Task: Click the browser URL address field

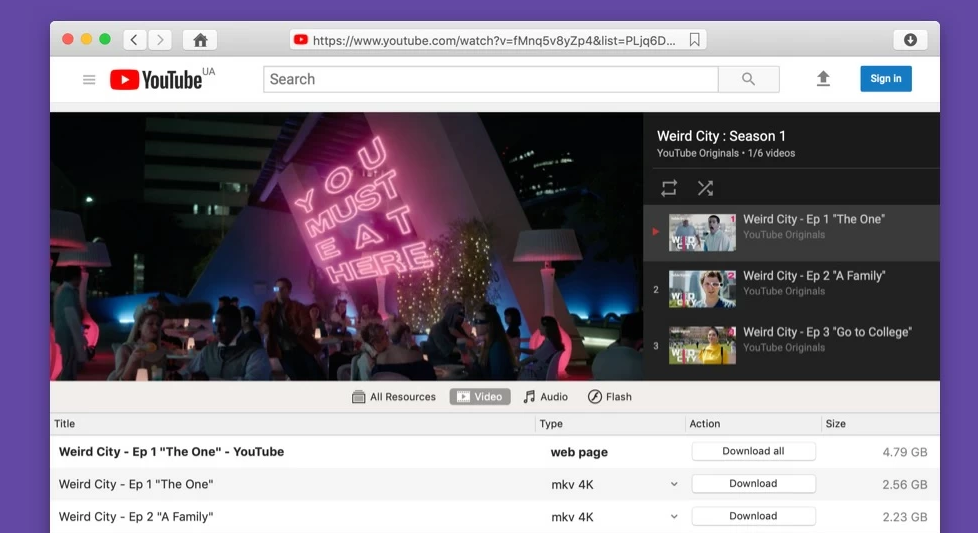Action: click(498, 40)
